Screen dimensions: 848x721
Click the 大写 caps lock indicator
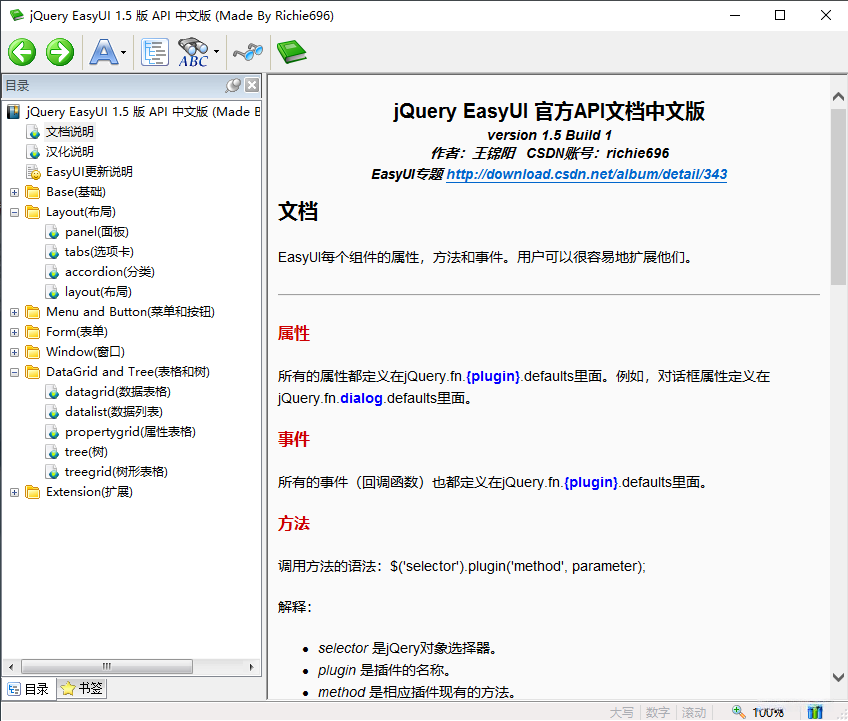click(x=621, y=713)
